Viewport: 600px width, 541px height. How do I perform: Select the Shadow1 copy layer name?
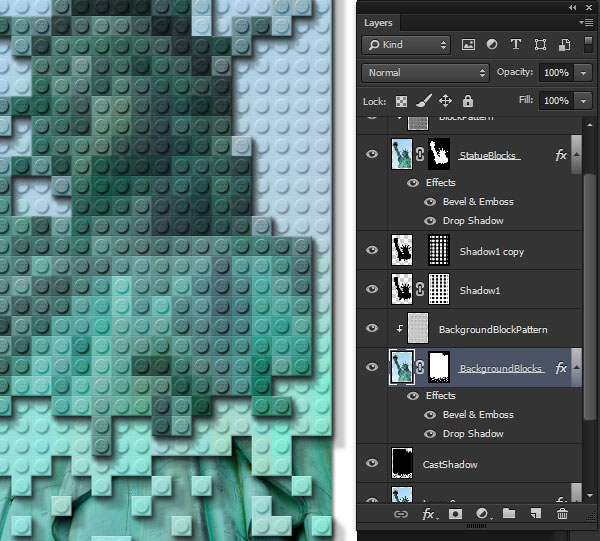click(x=492, y=252)
